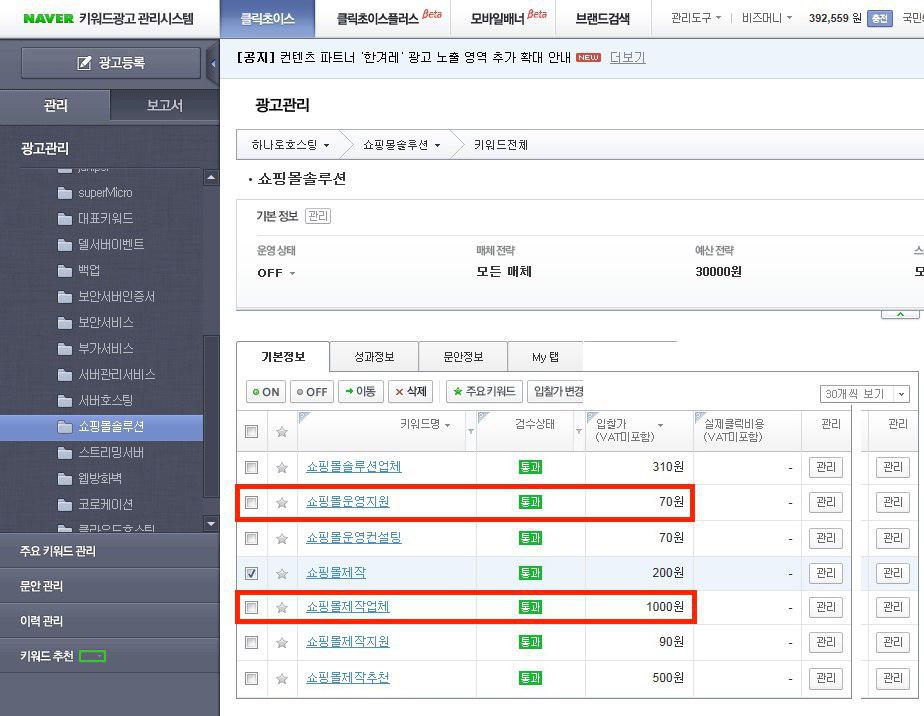Open the My 탭 tab

point(545,357)
